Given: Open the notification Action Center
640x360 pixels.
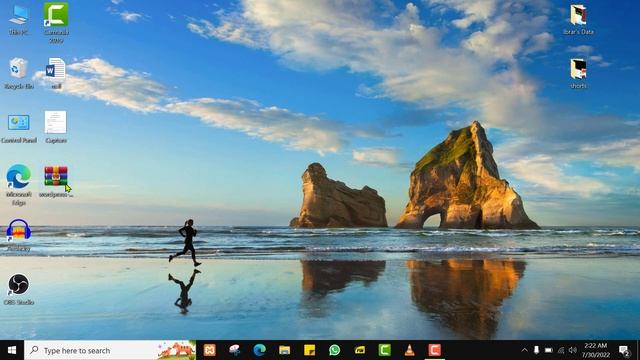Looking at the screenshot, I should [x=623, y=350].
